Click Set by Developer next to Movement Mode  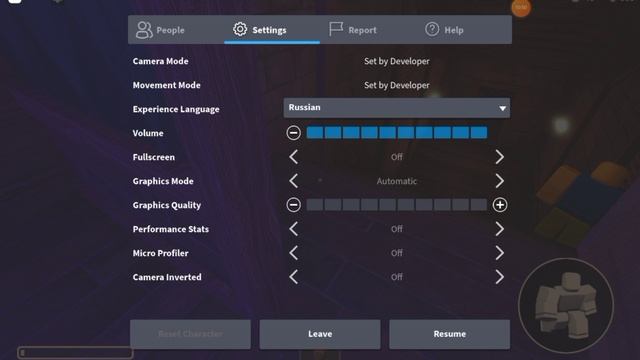pyautogui.click(x=397, y=85)
